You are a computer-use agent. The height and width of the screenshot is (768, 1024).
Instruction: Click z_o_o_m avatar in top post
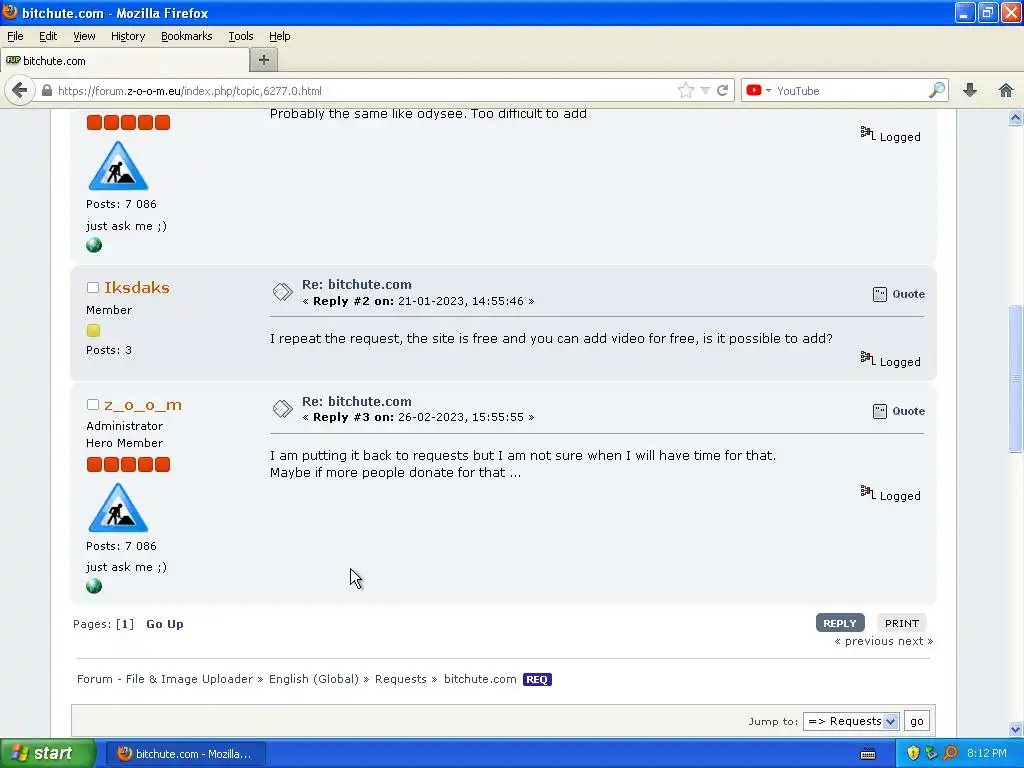coord(118,165)
